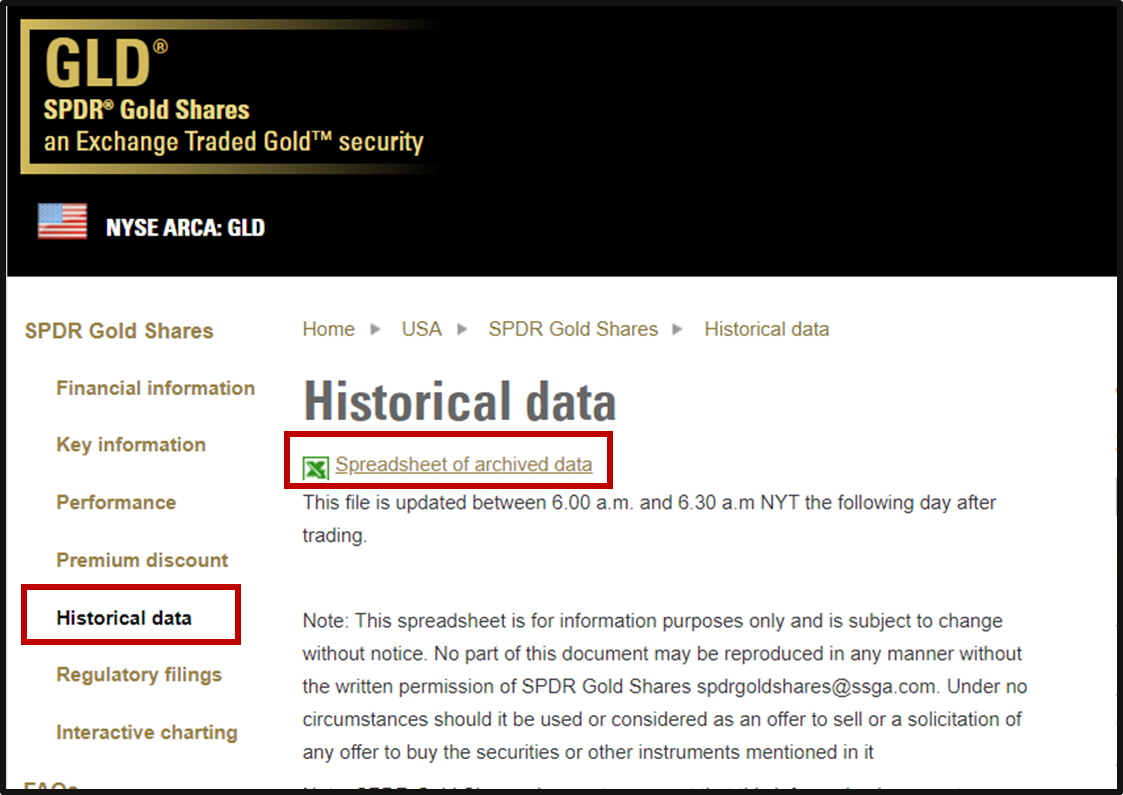Select Historical data in the sidebar
The width and height of the screenshot is (1123, 795).
coord(124,617)
